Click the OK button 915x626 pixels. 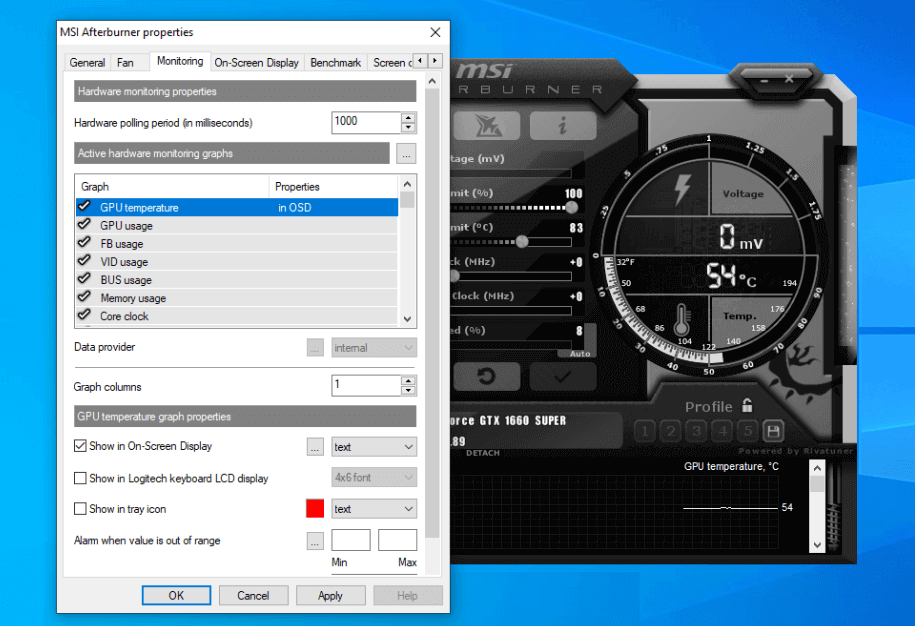coord(176,595)
